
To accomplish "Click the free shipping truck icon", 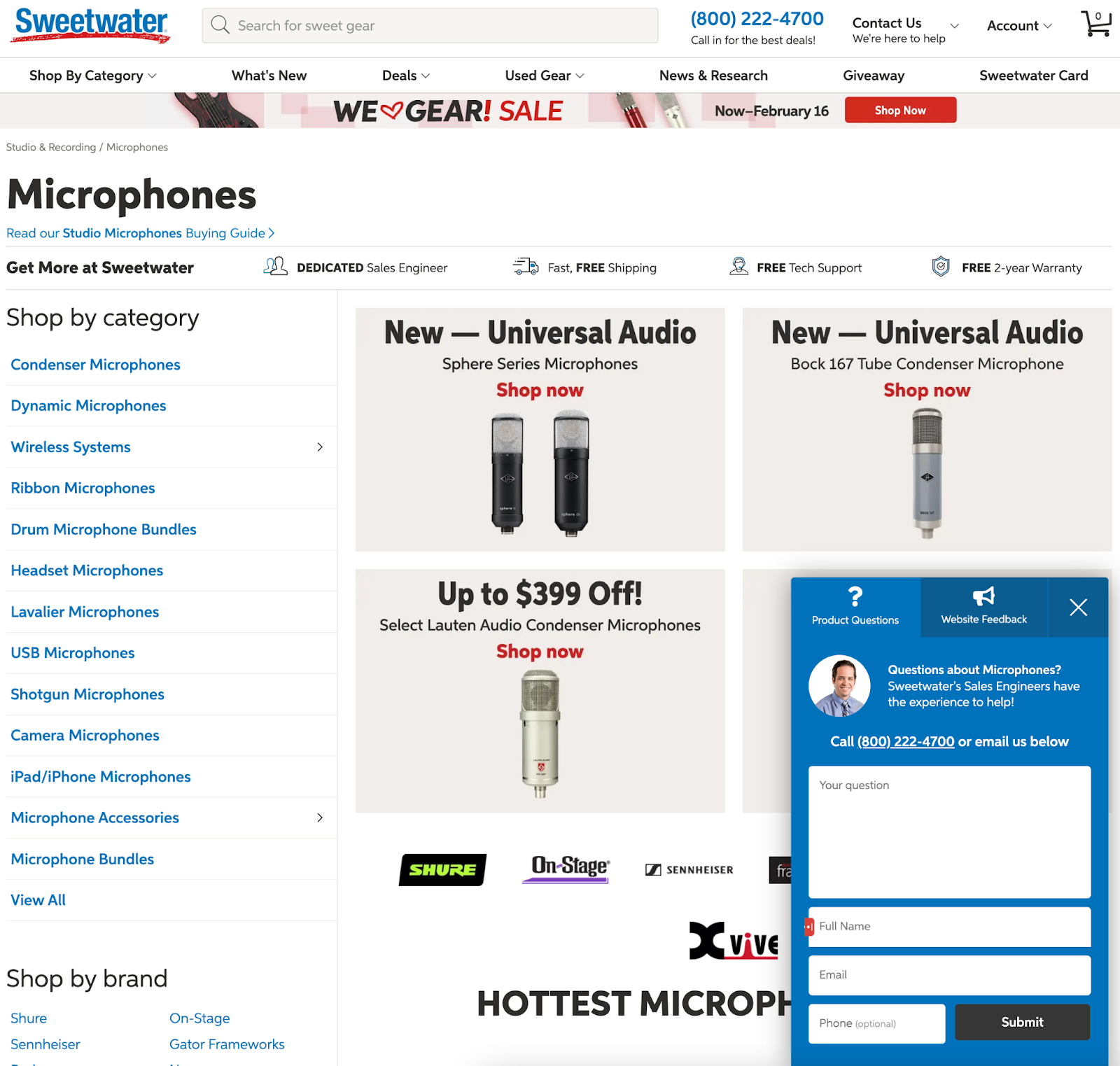I will 526,267.
